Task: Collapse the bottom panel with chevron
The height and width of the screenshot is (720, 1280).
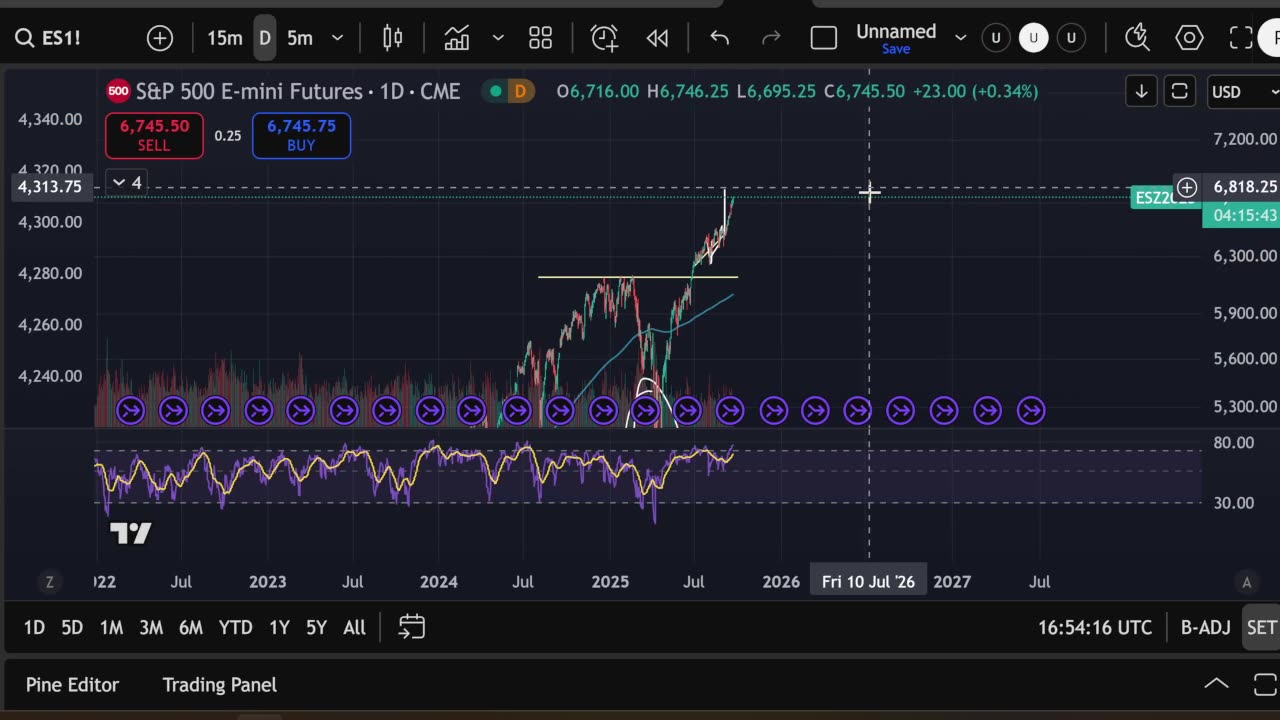Action: [1216, 685]
